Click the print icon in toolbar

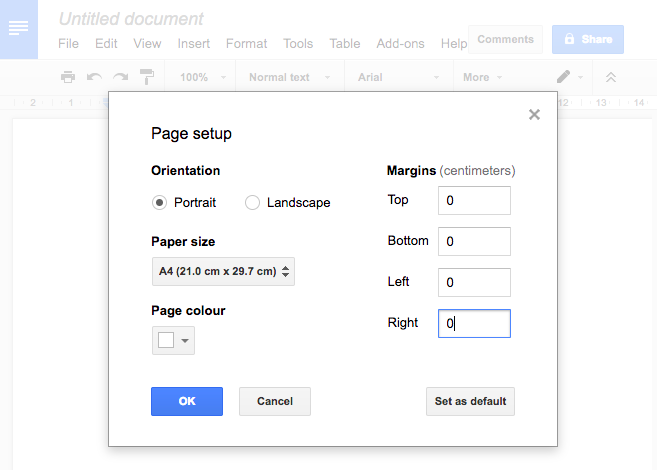pyautogui.click(x=68, y=77)
